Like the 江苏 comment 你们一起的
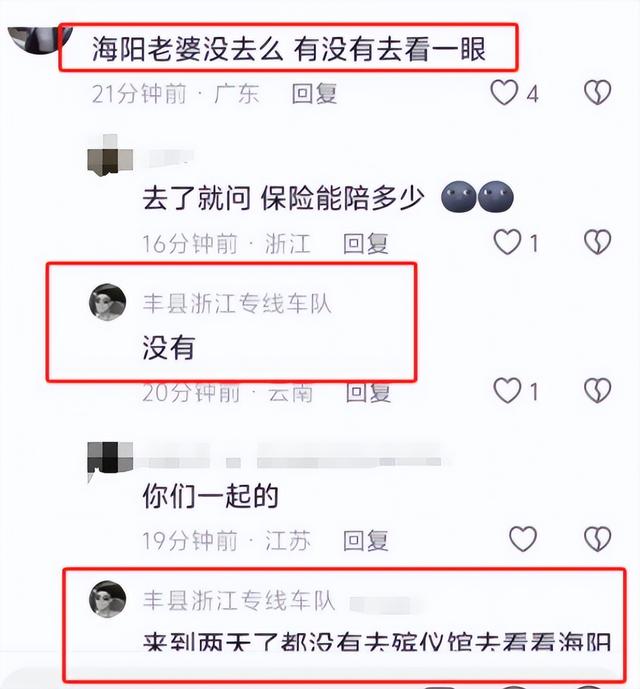This screenshot has height=689, width=640. point(523,539)
